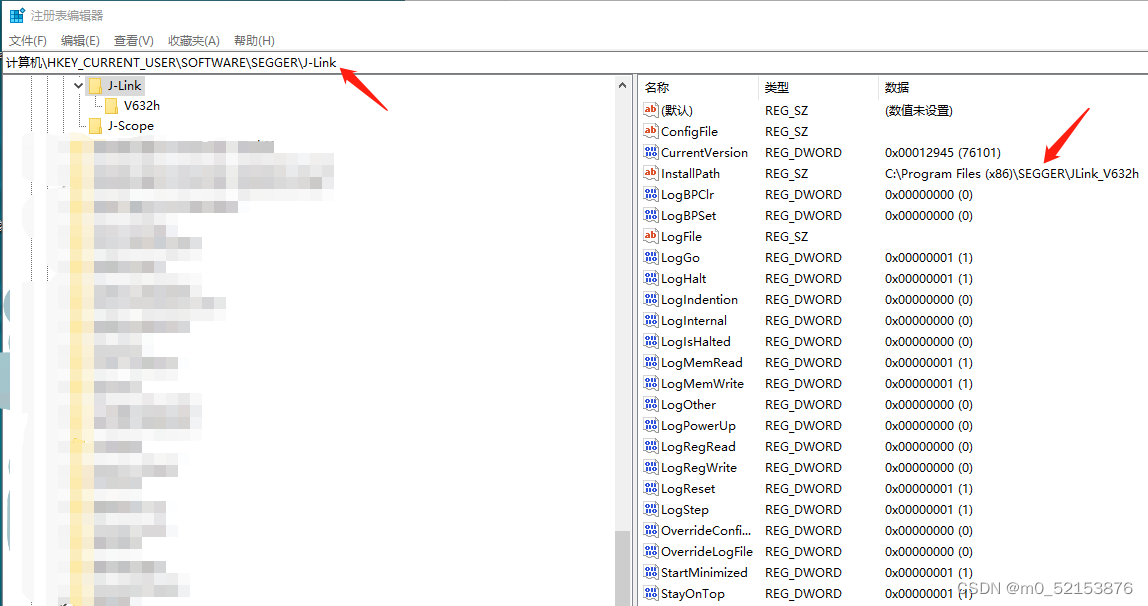Click the REG_SZ type of InstallPath
Screen dimensions: 1148x606
coord(786,174)
